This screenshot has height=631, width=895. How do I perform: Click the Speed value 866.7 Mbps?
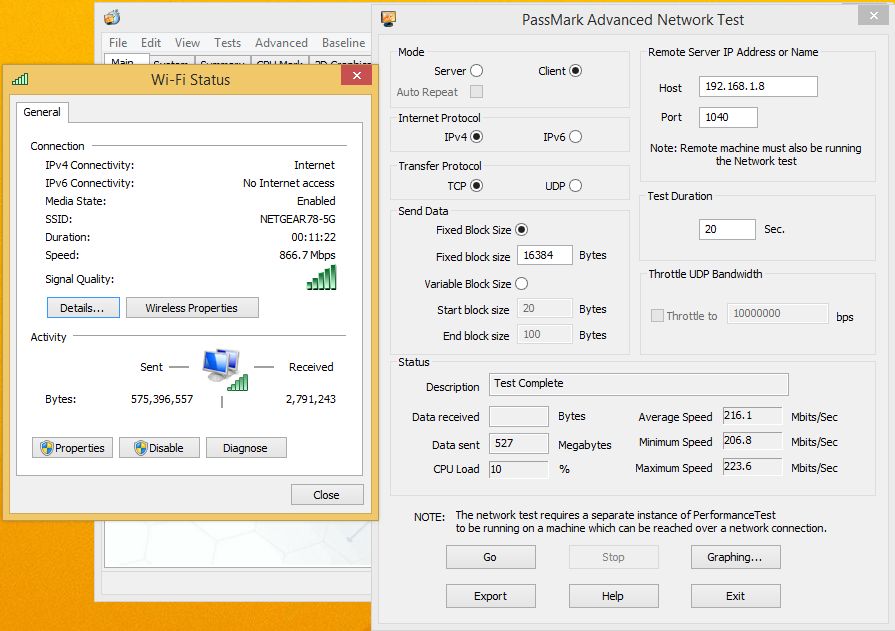(x=307, y=255)
